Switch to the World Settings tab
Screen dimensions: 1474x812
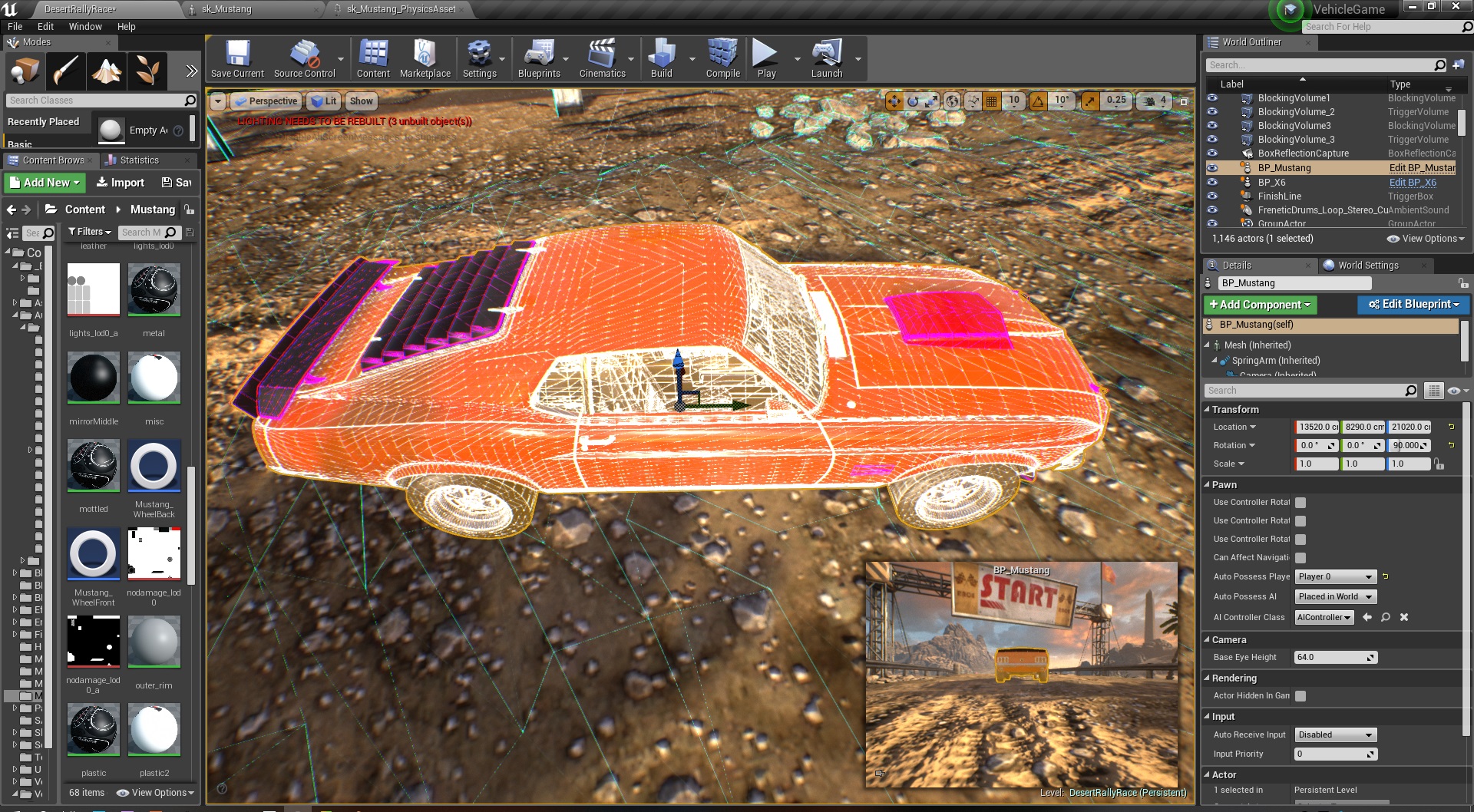1368,266
